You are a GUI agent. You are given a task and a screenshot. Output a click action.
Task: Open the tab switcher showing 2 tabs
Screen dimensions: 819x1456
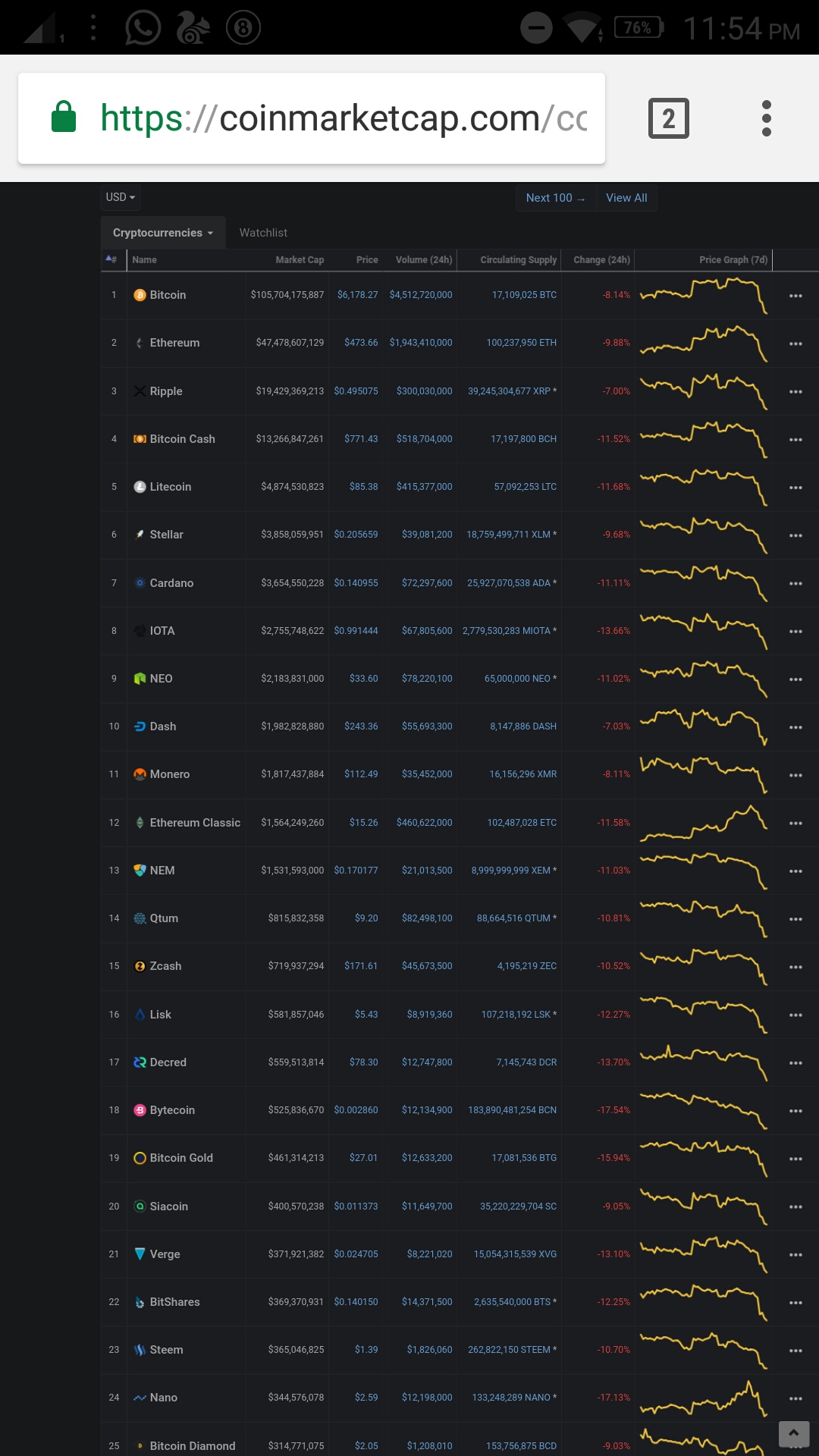tap(668, 118)
